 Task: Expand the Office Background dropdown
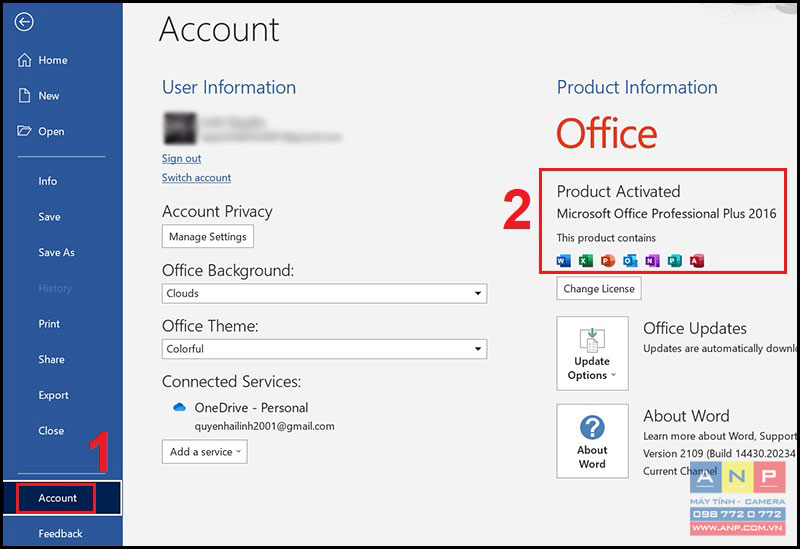pos(324,293)
